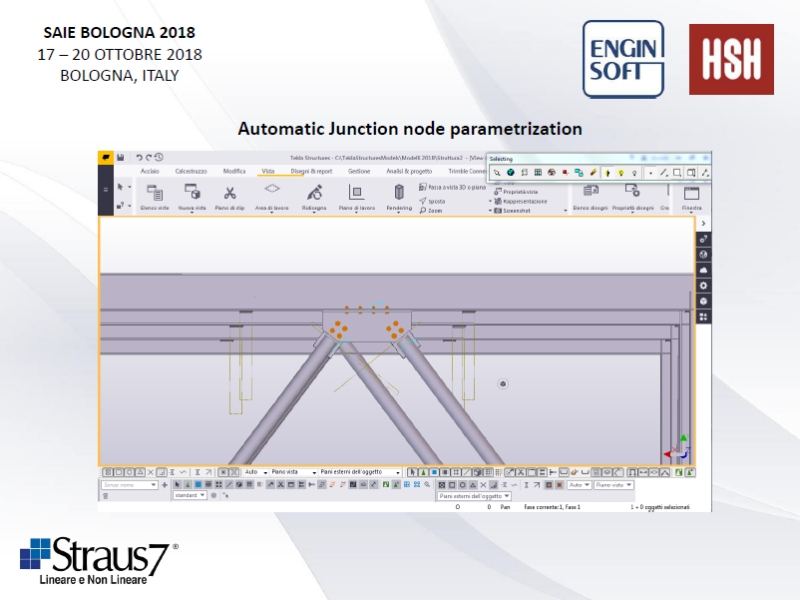Click the Nuova vista icon
The image size is (800, 600).
pos(192,193)
